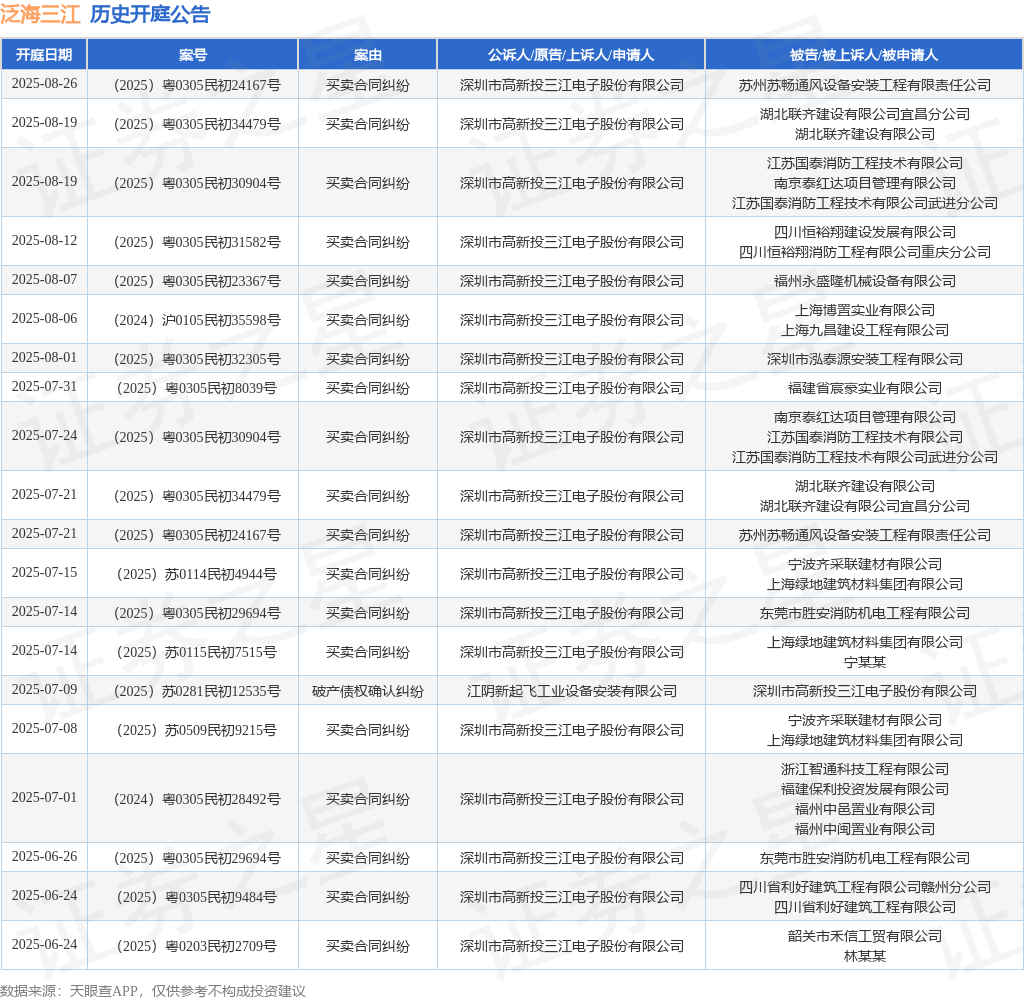Pick the date cell 2025-08-01
Viewport: 1024px width, 1000px height.
(44, 358)
